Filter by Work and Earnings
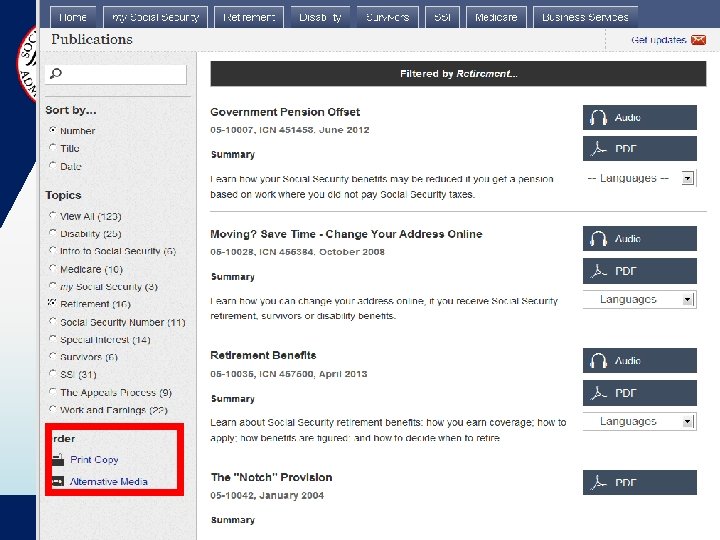The width and height of the screenshot is (720, 540). [x=53, y=410]
